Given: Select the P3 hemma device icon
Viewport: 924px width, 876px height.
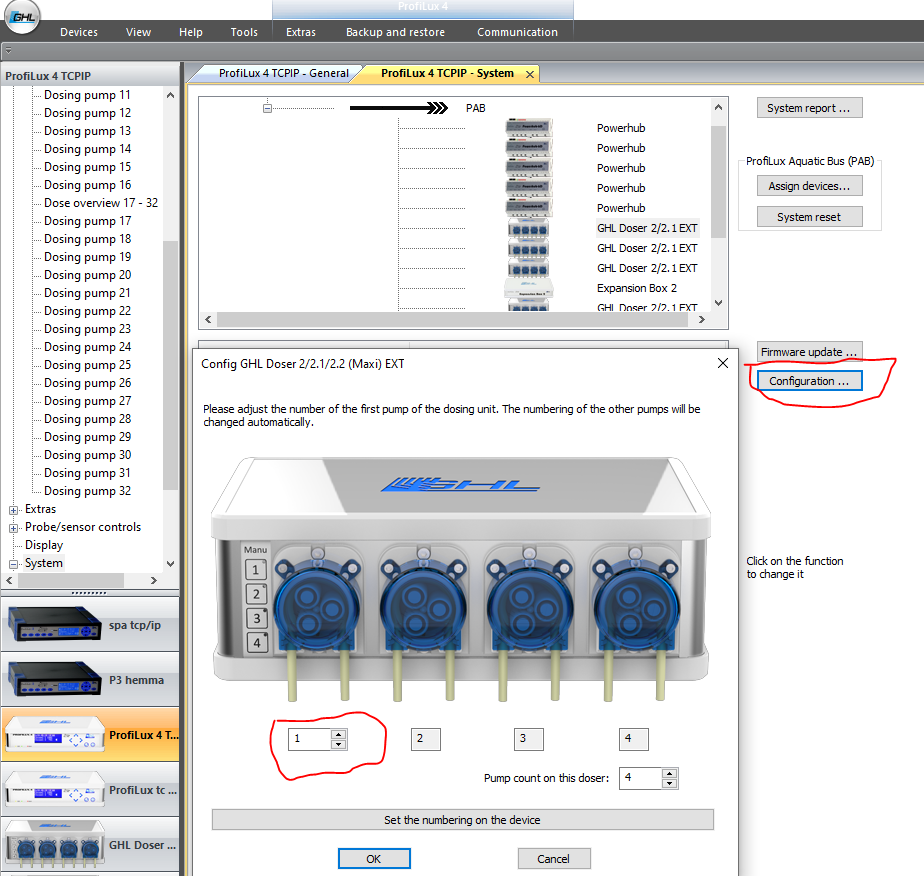Looking at the screenshot, I should tap(54, 679).
